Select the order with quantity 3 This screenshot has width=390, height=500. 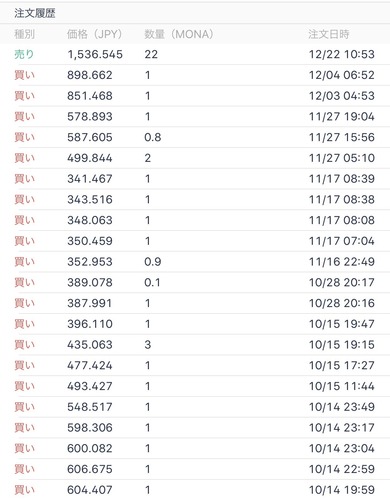(x=195, y=345)
